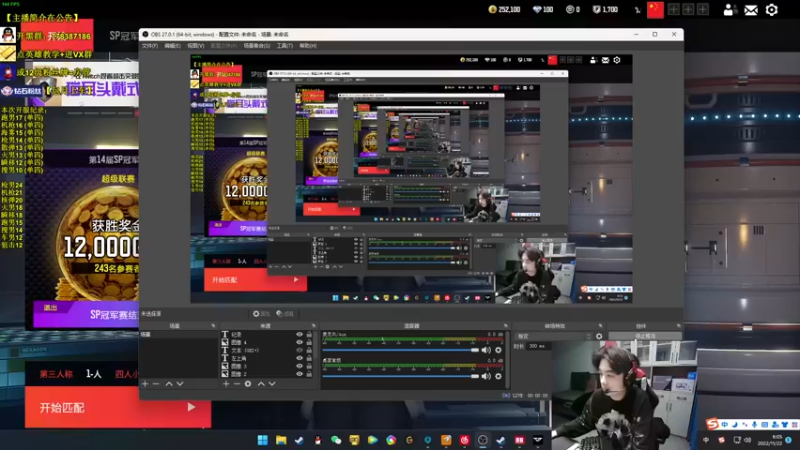Open 麦克风/Aux audio settings gear
The height and width of the screenshot is (450, 800).
tap(498, 350)
